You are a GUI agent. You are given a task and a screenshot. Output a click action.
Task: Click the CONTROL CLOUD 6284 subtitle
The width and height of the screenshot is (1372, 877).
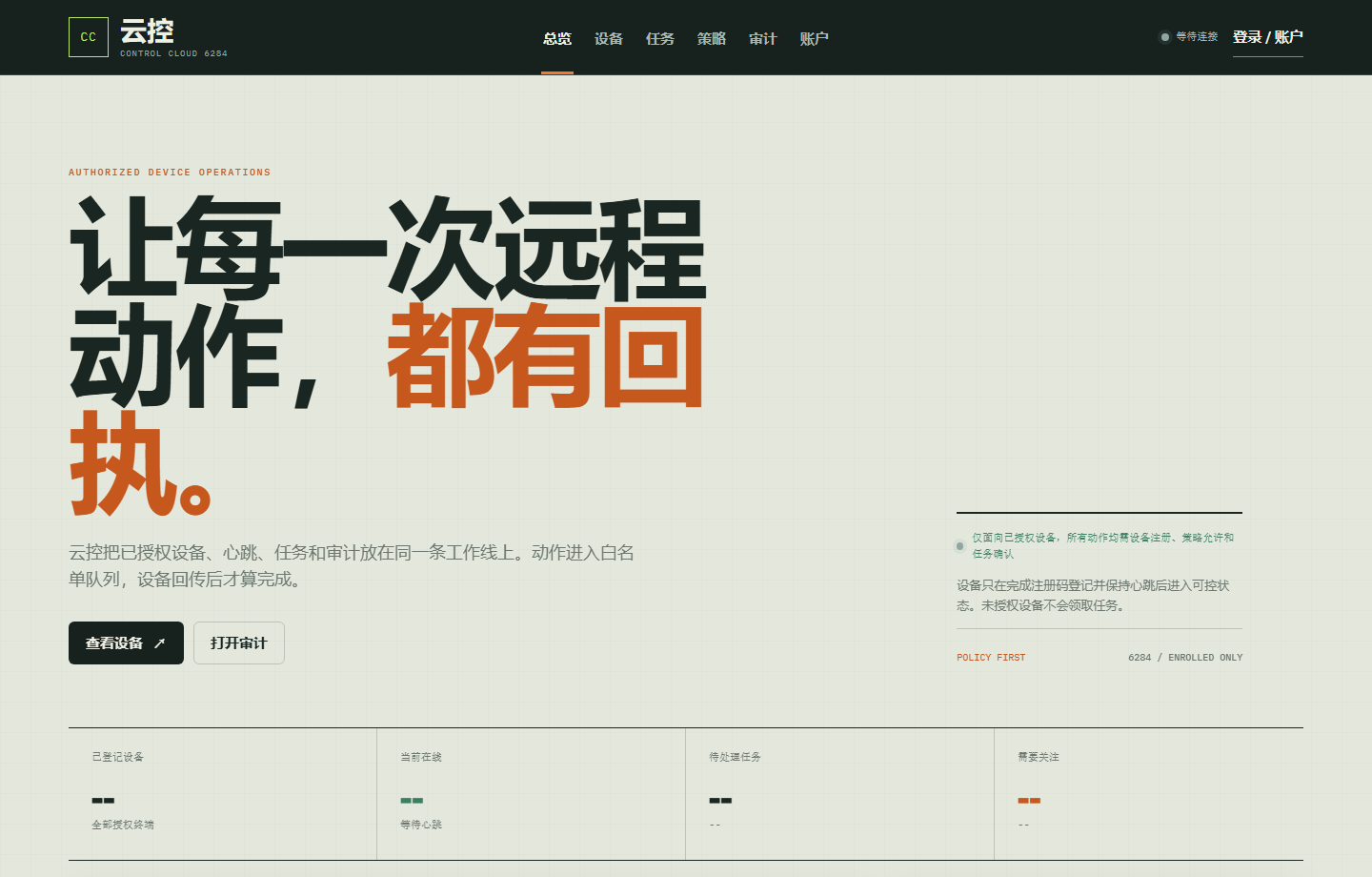pyautogui.click(x=174, y=53)
